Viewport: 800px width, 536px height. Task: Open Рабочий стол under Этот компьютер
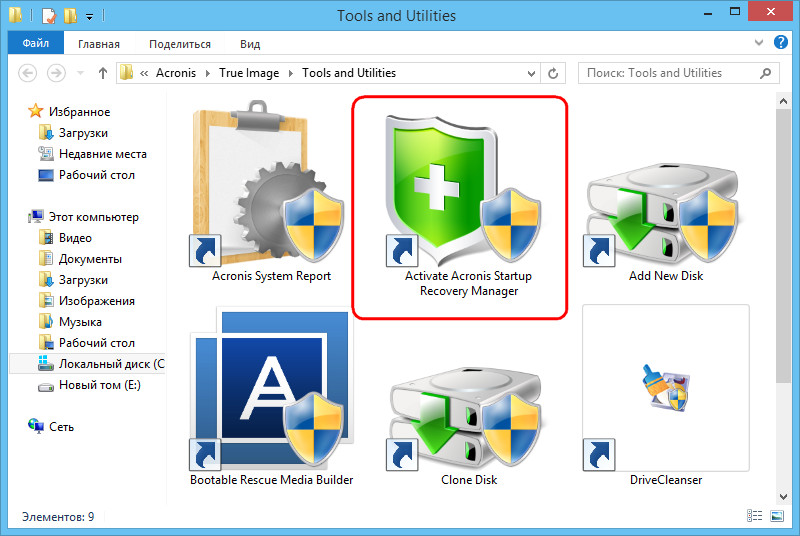[96, 343]
